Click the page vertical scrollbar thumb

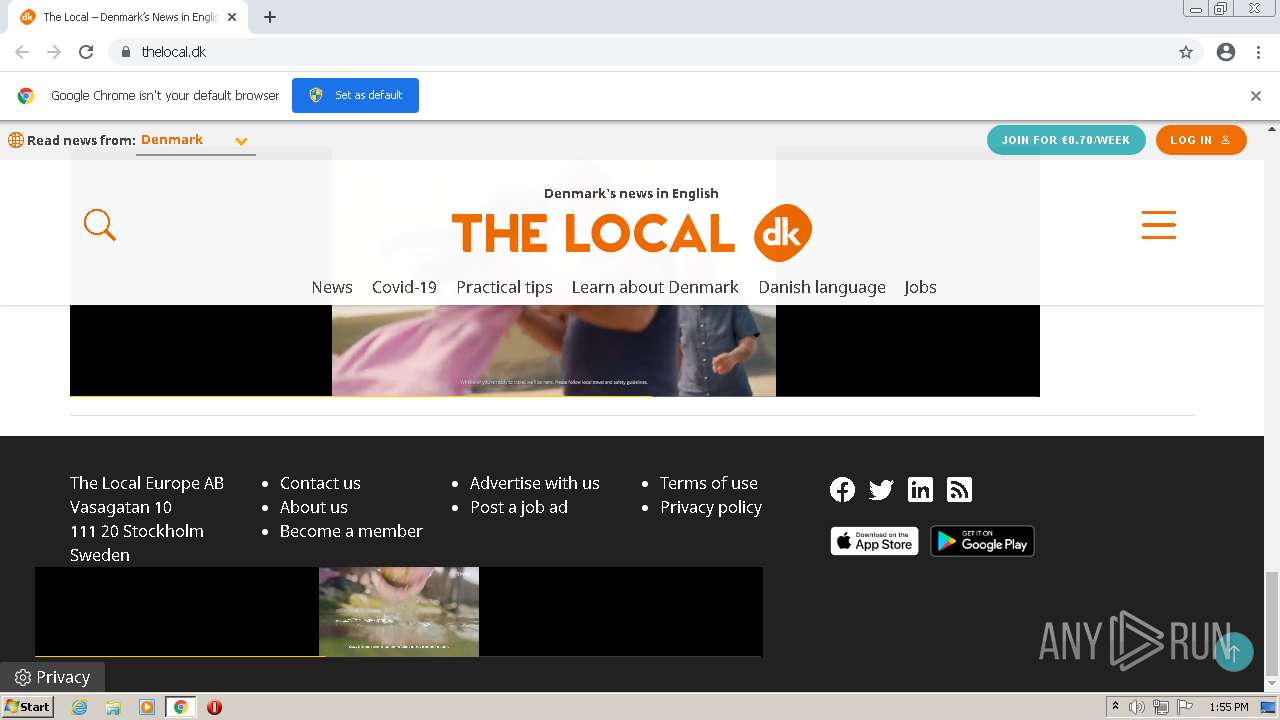[x=1271, y=625]
